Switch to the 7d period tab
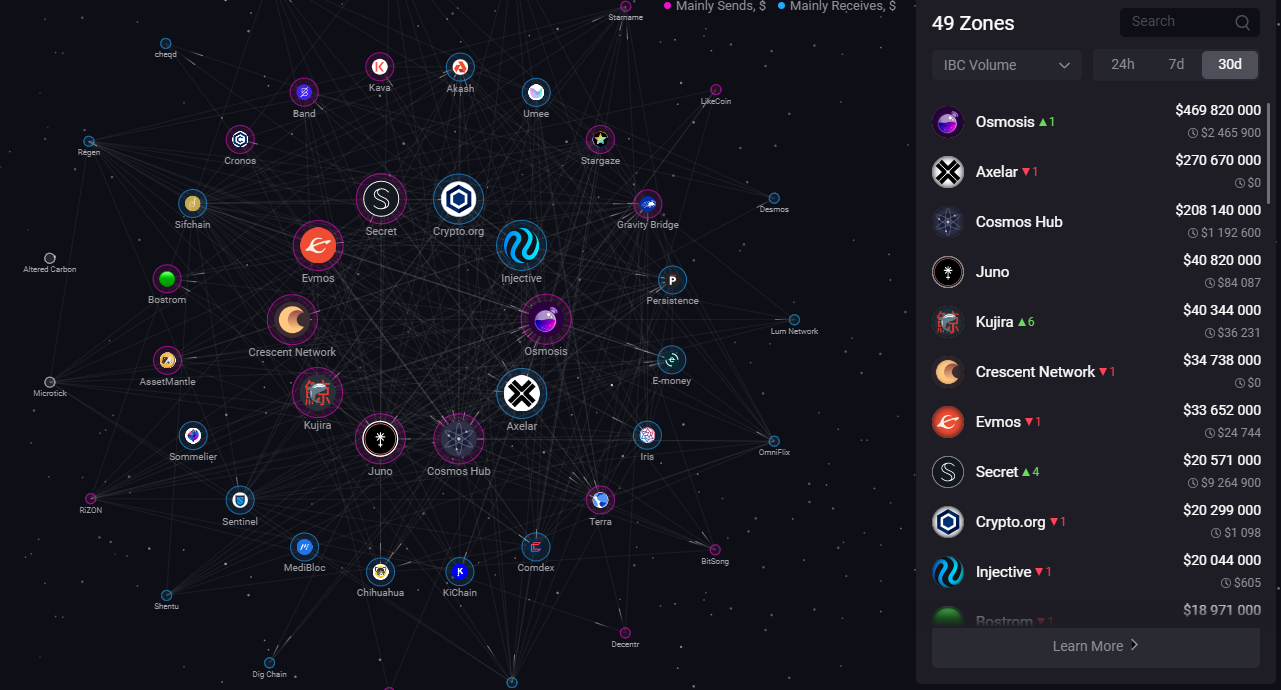1281x690 pixels. point(1176,65)
